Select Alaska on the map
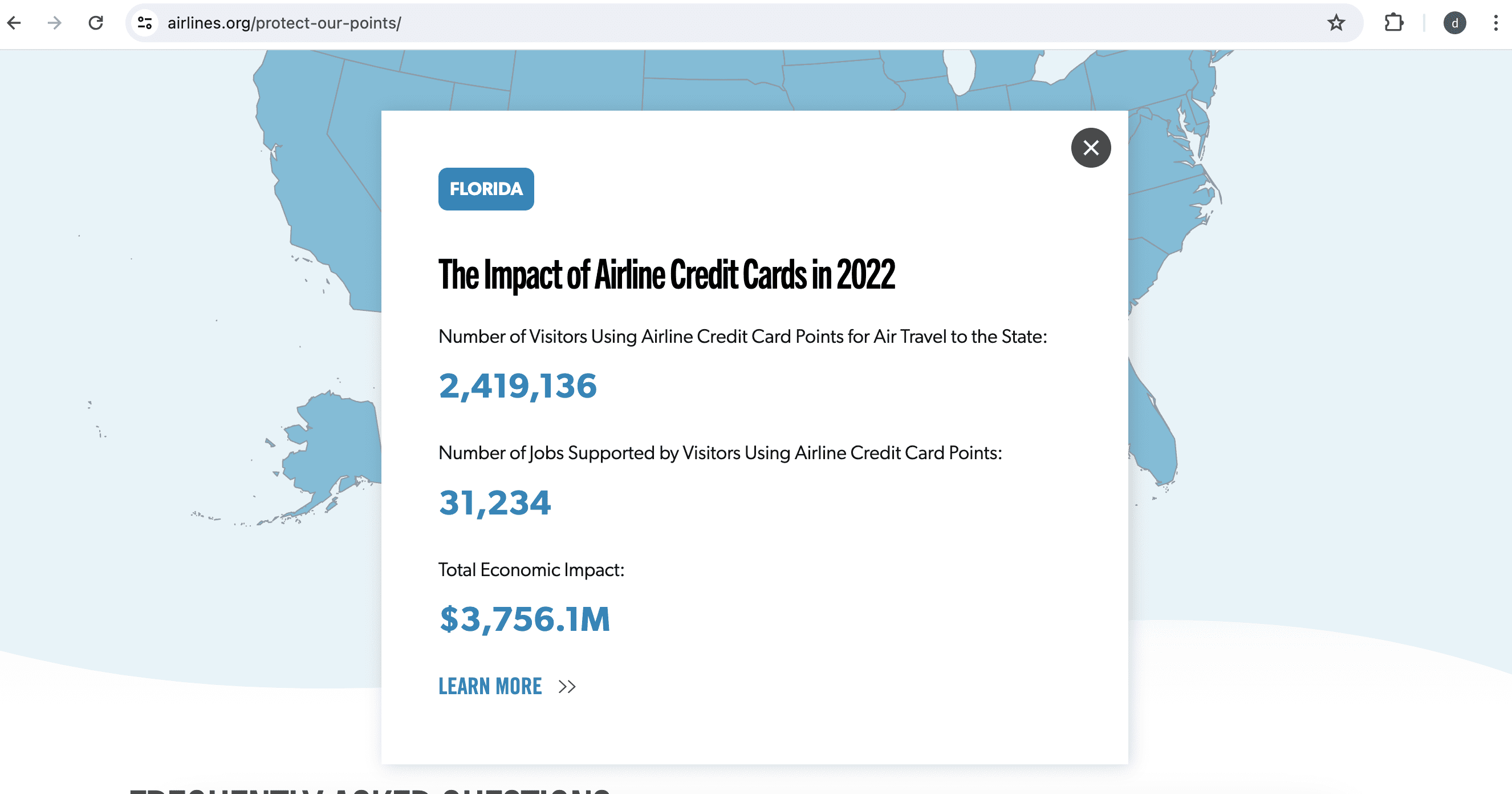 pyautogui.click(x=335, y=446)
